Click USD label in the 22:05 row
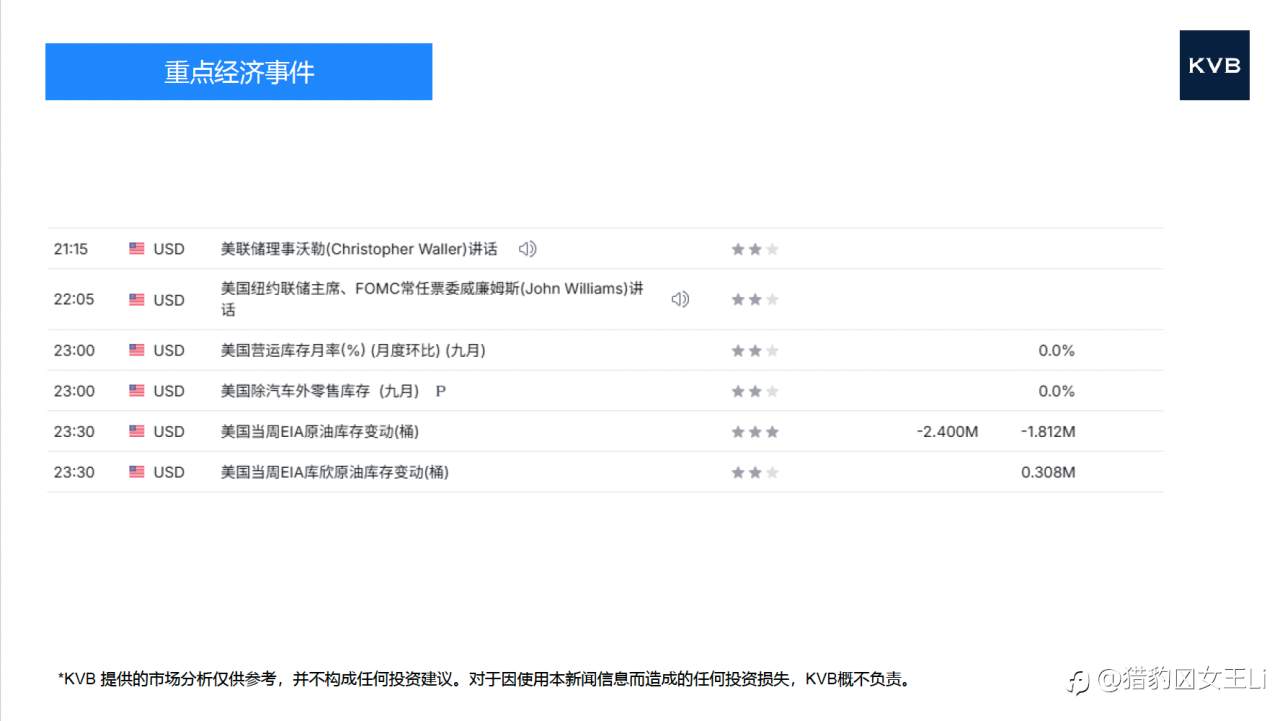 169,299
